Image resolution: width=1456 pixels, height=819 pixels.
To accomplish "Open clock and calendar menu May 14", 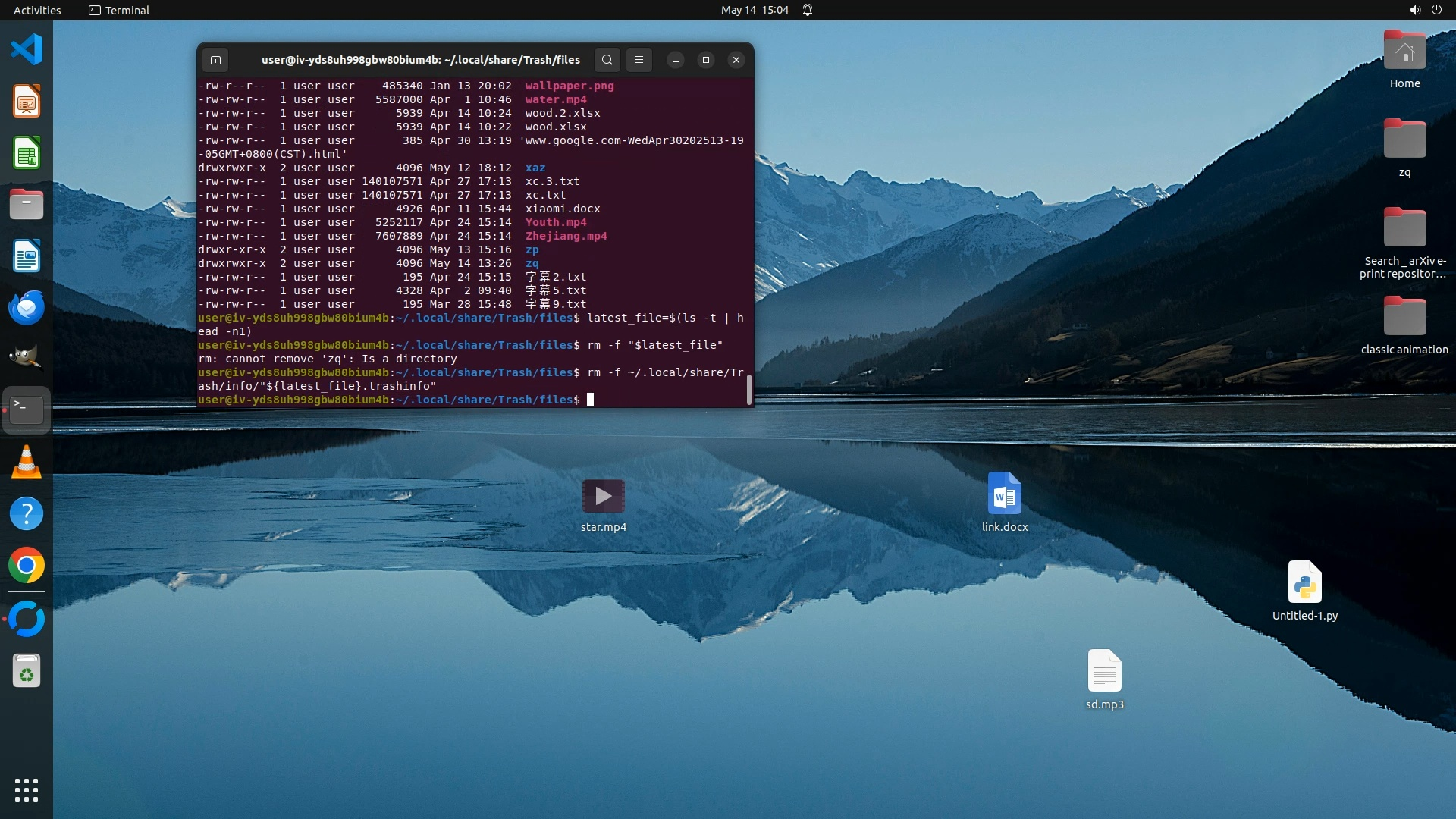I will [x=754, y=10].
